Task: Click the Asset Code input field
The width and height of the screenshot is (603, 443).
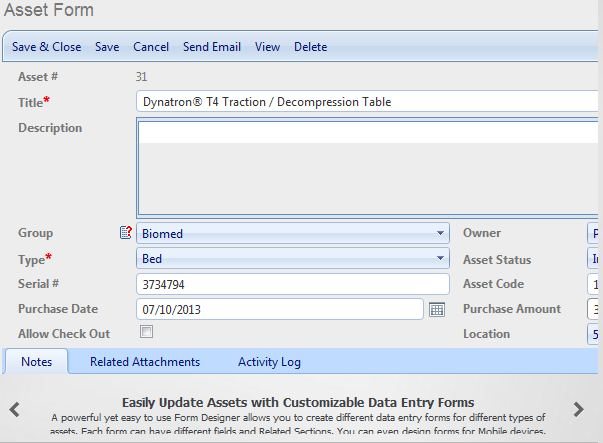Action: (x=593, y=284)
